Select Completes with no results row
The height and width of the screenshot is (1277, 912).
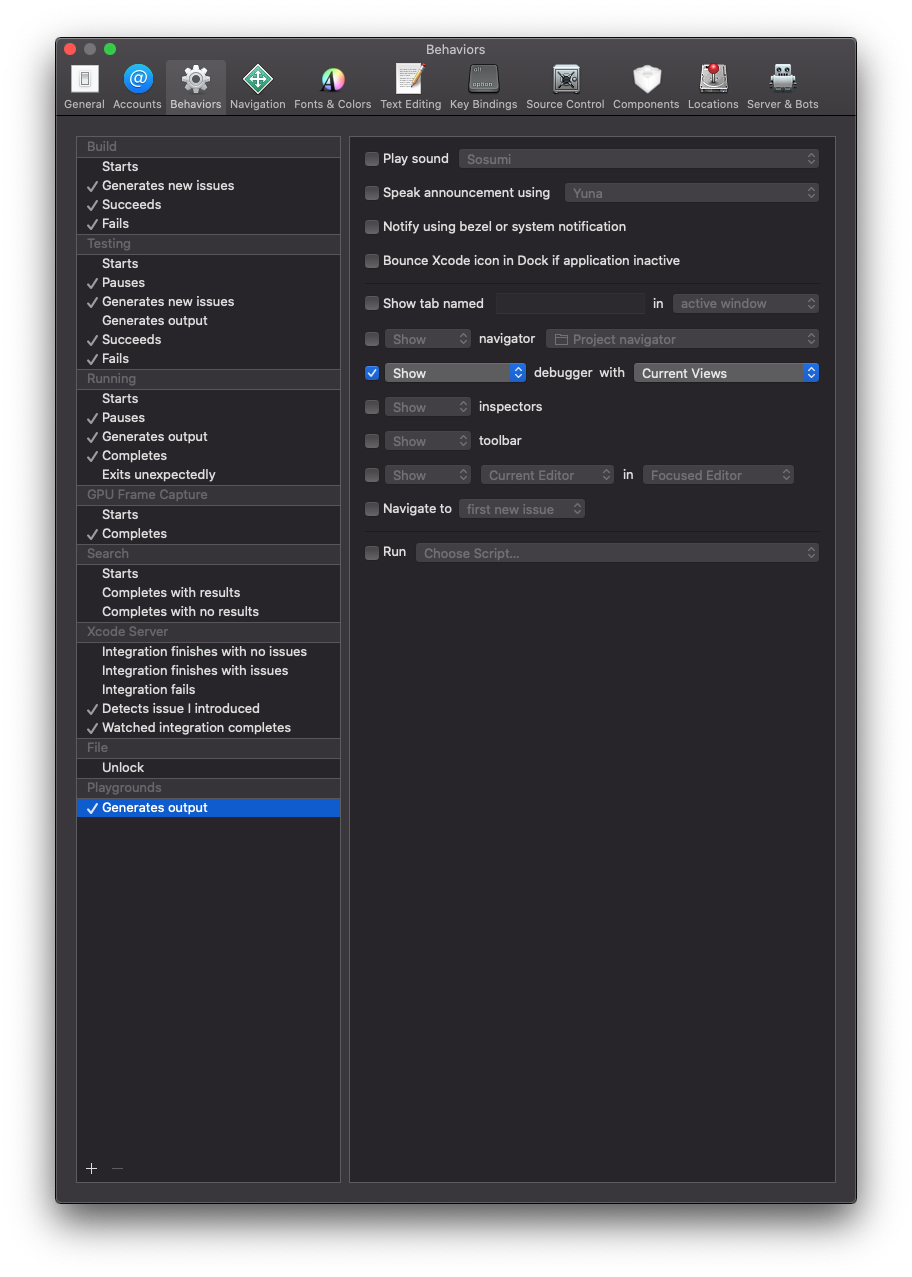[x=208, y=612]
